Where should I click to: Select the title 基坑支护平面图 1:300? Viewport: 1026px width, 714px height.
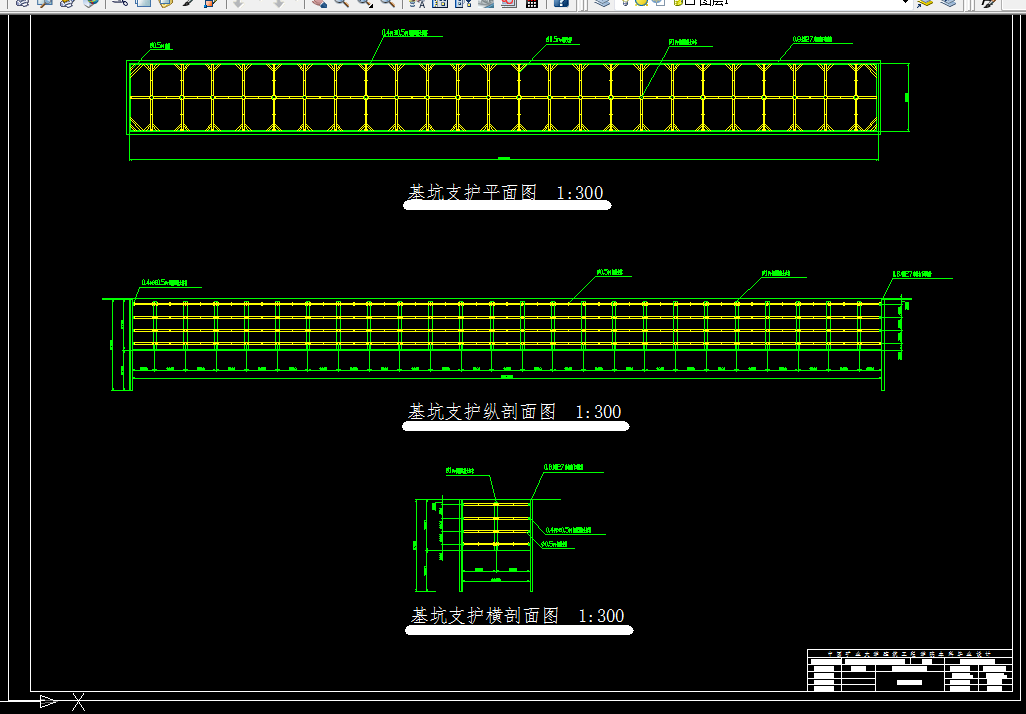[506, 192]
